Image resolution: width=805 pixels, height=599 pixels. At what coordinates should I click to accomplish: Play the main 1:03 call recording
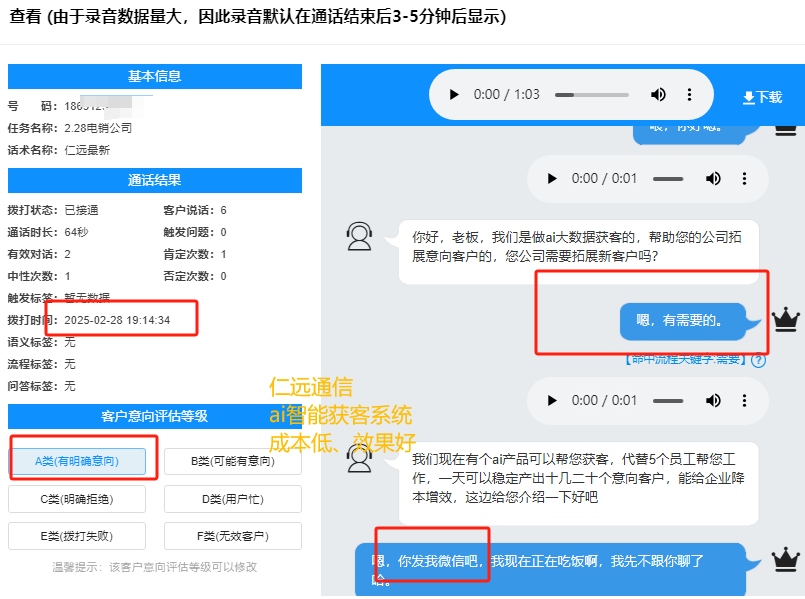click(453, 93)
